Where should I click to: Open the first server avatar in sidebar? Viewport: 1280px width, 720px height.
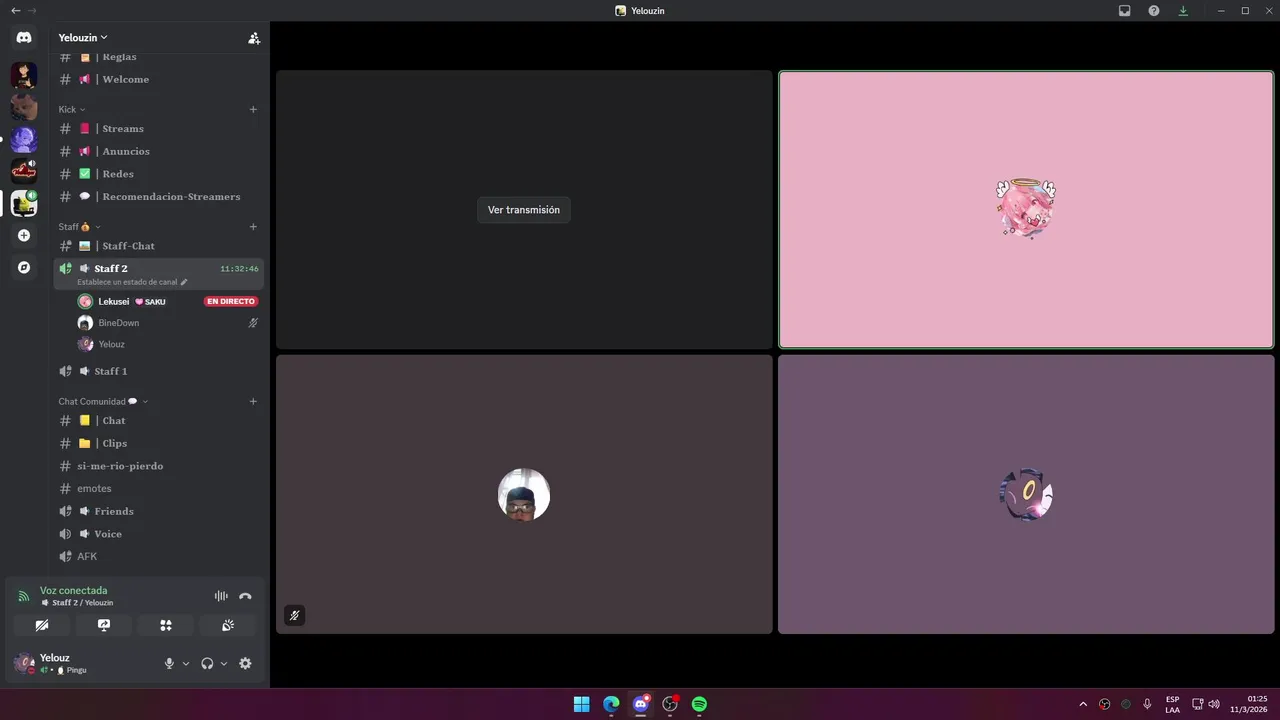click(x=24, y=76)
